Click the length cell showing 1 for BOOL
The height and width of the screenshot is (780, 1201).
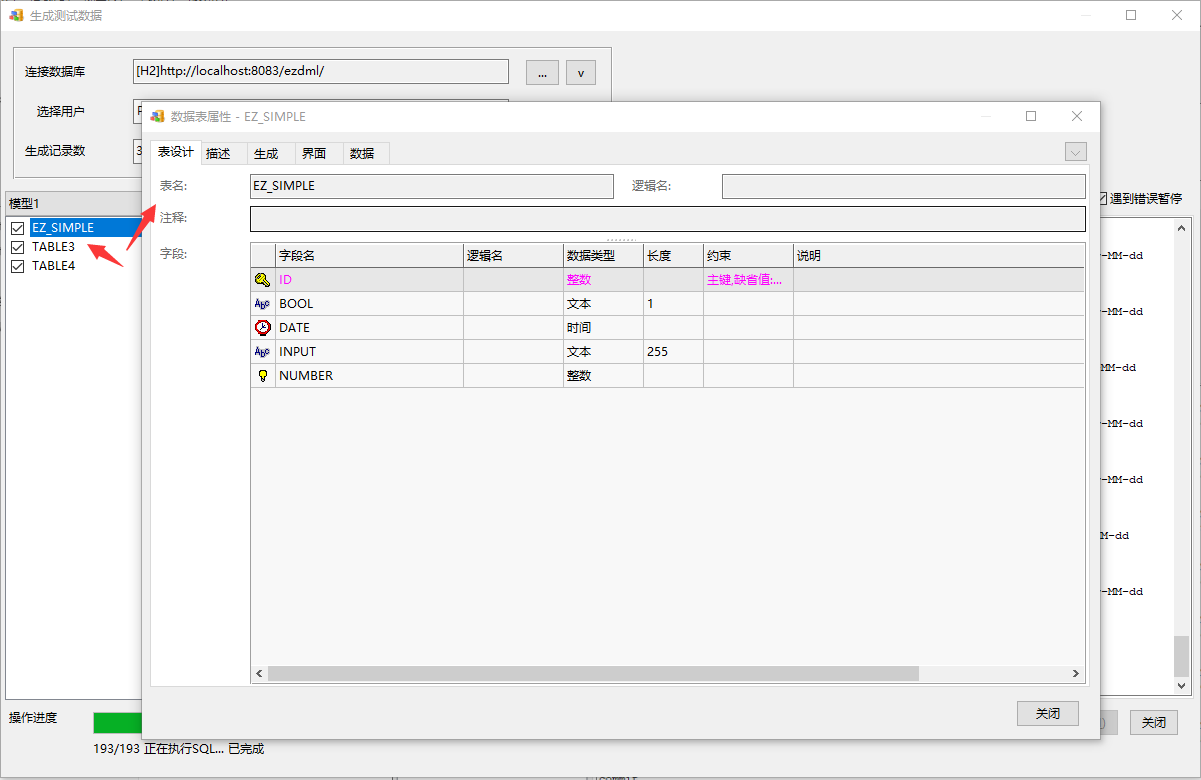[x=673, y=304]
